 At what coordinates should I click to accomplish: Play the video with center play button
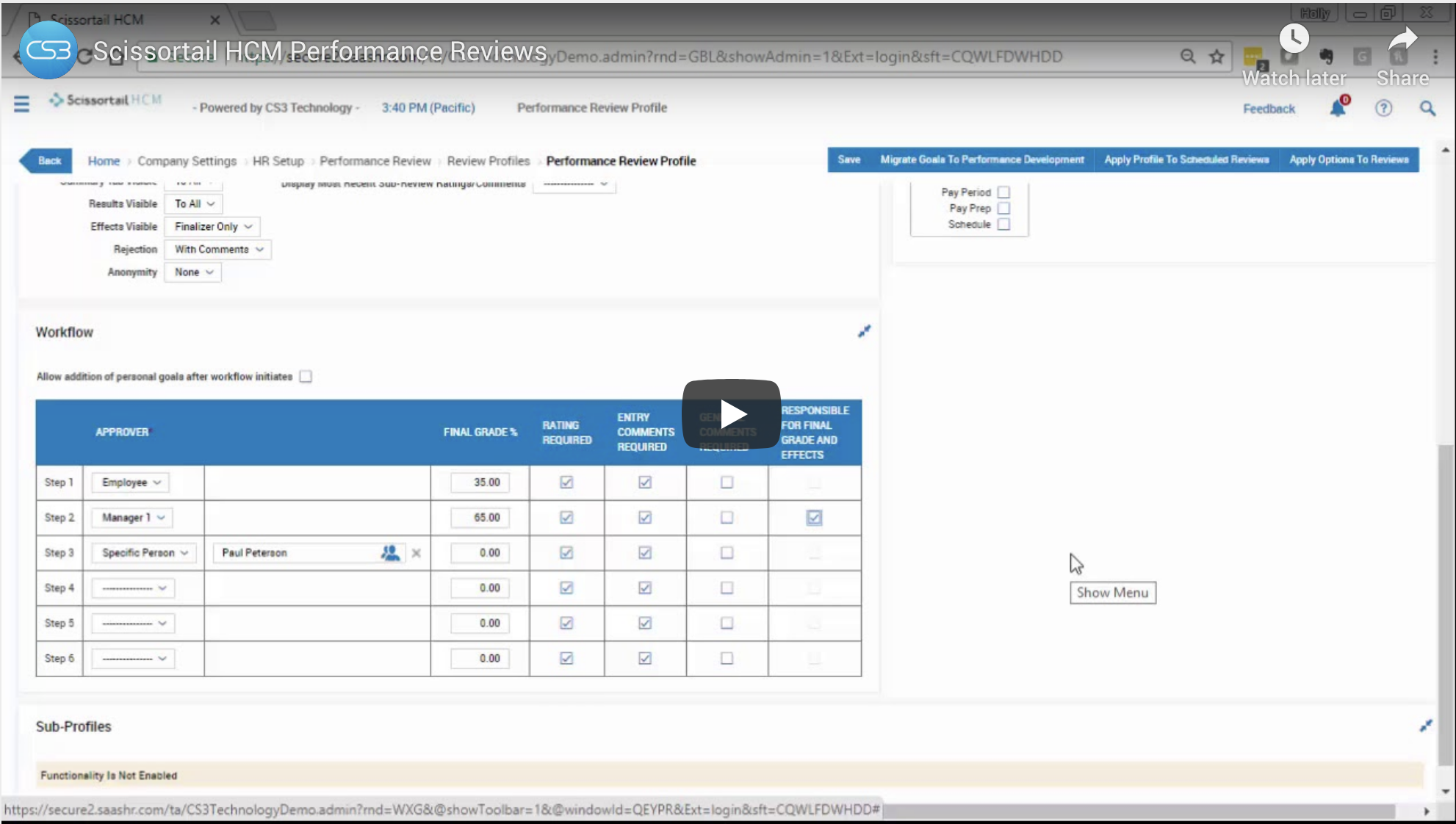coord(731,413)
